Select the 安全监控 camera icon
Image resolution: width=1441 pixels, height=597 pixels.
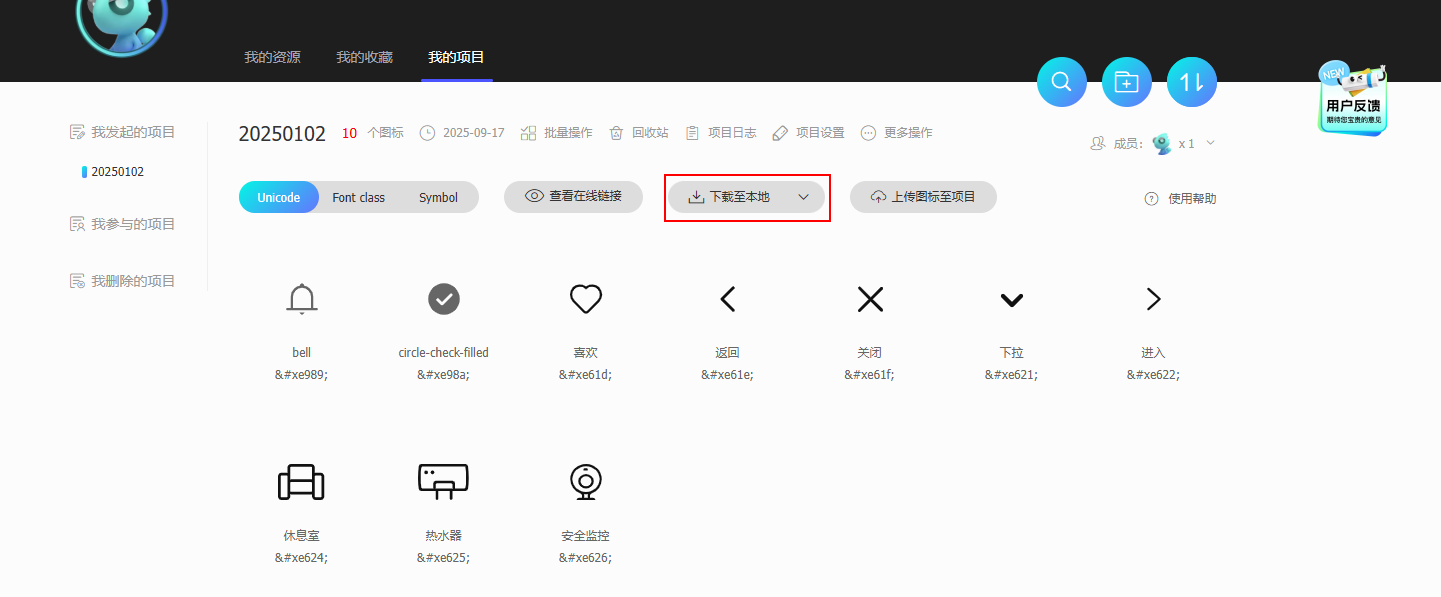coord(585,482)
